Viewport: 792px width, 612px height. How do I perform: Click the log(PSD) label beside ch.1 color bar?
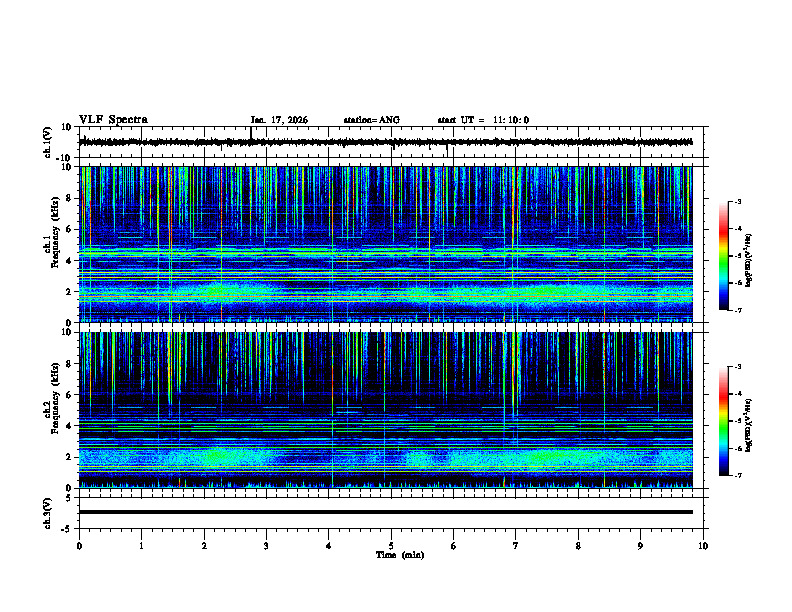(x=749, y=260)
